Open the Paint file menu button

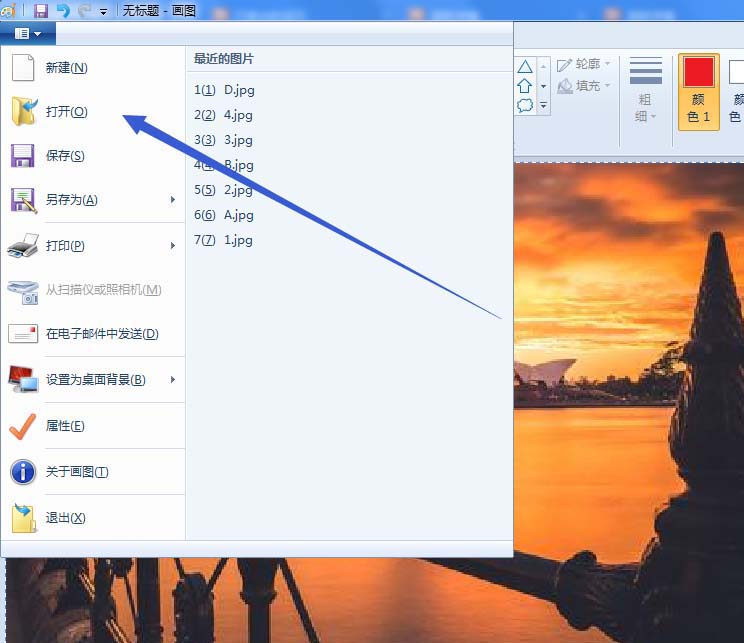(28, 34)
